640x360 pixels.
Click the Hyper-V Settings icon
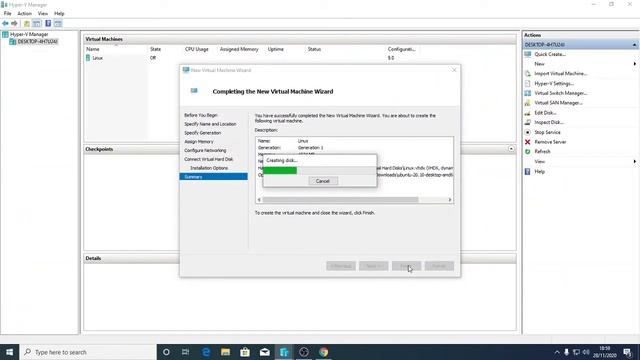[x=527, y=84]
